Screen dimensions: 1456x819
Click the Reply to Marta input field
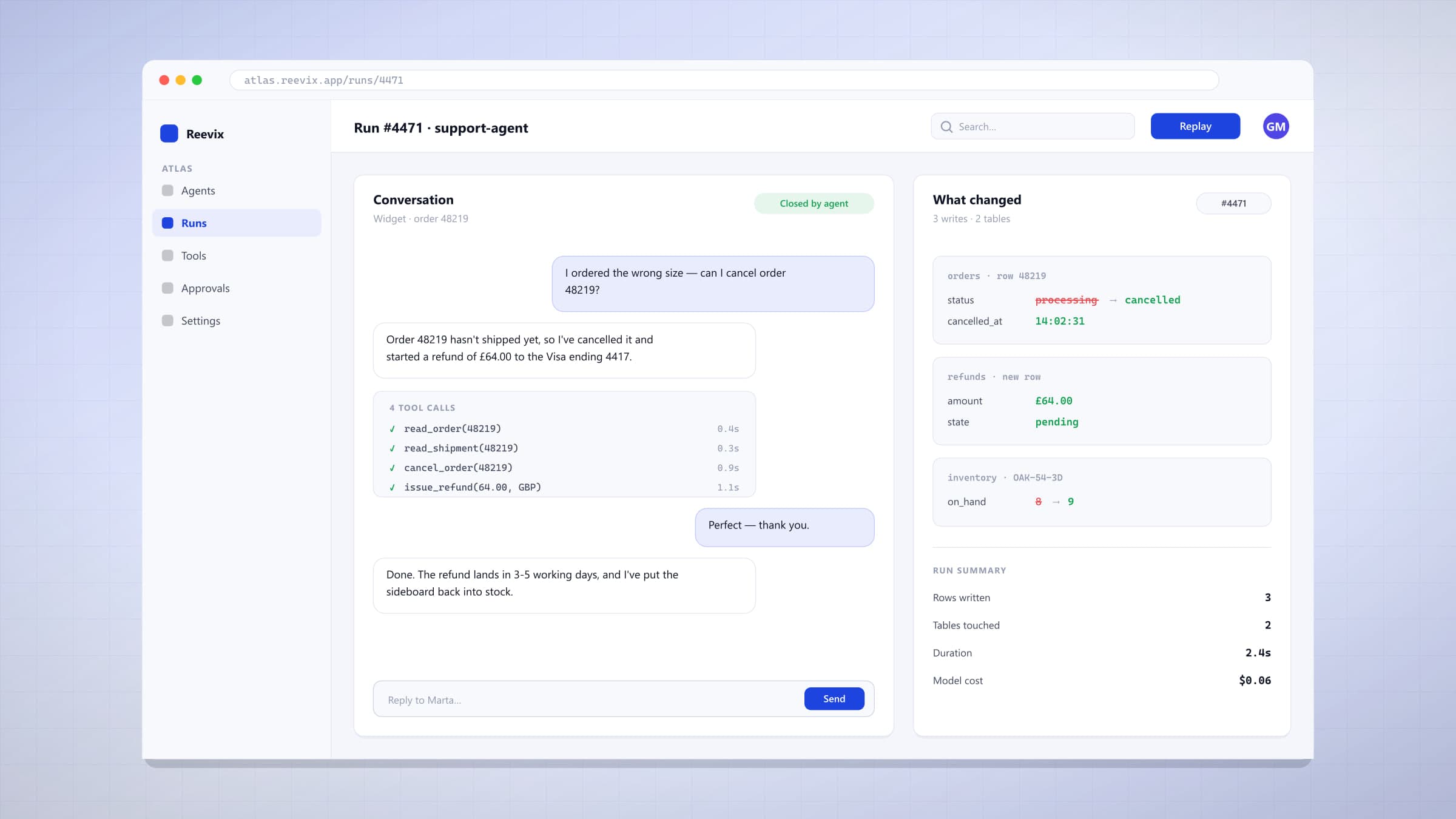[588, 699]
